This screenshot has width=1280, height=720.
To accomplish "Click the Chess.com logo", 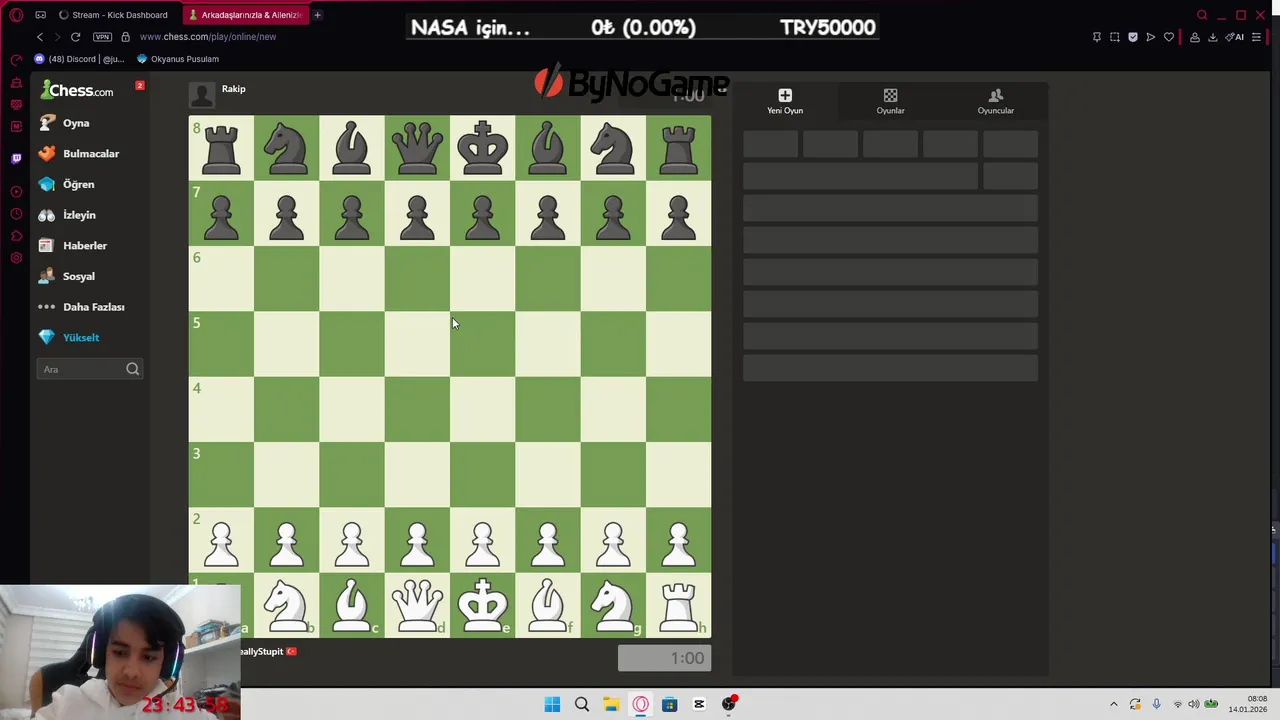I will click(77, 91).
